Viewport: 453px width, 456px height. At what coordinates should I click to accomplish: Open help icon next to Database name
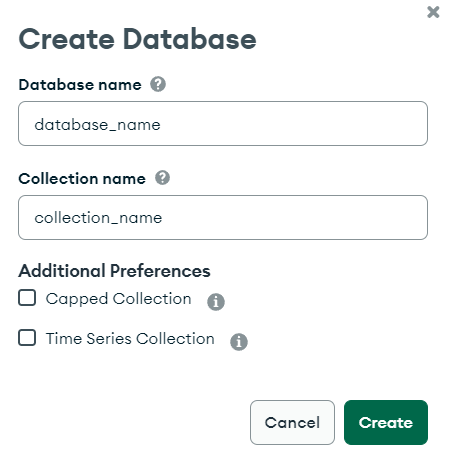(158, 84)
